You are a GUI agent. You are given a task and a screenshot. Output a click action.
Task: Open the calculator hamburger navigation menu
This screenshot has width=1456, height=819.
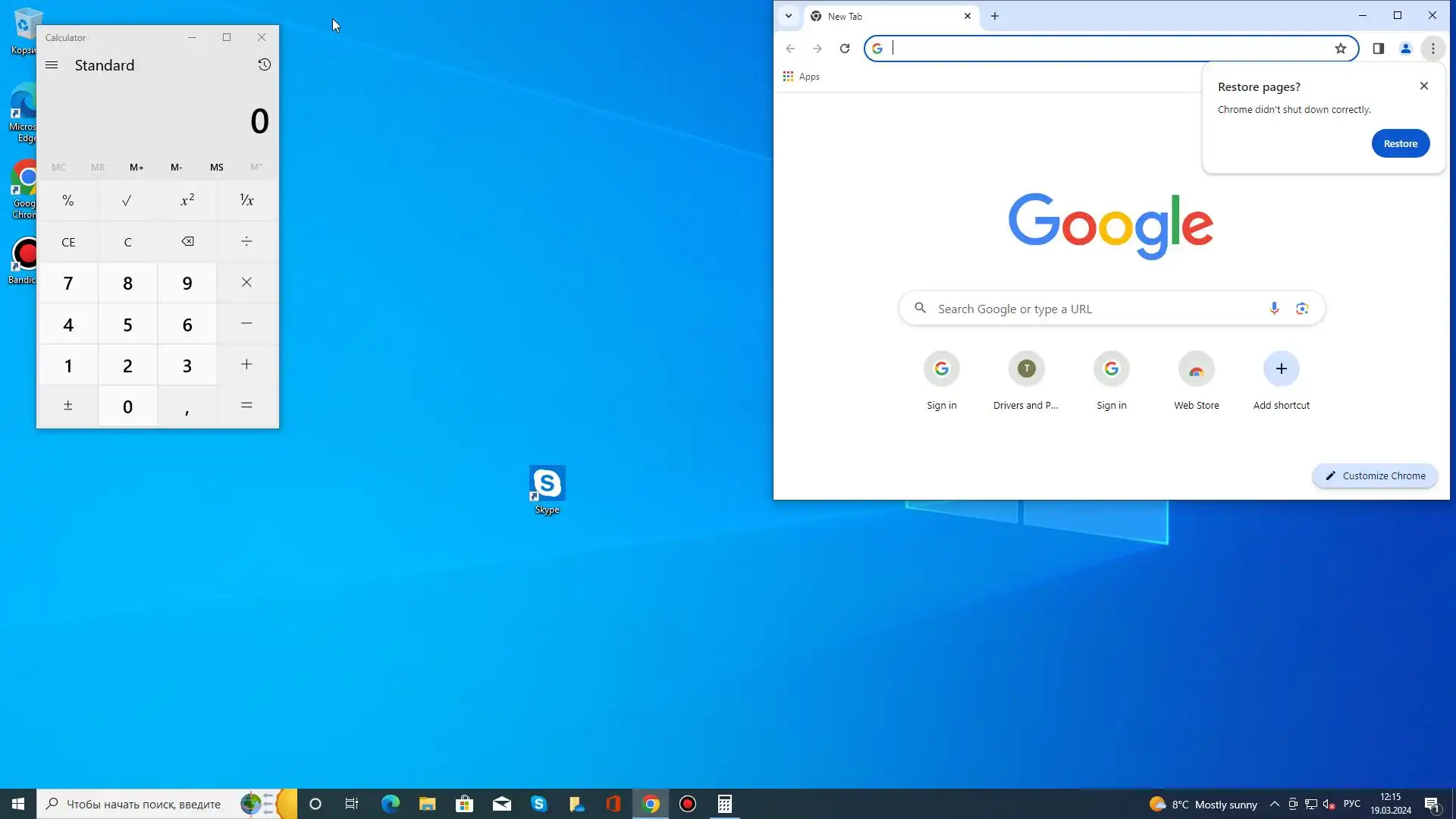coord(52,65)
